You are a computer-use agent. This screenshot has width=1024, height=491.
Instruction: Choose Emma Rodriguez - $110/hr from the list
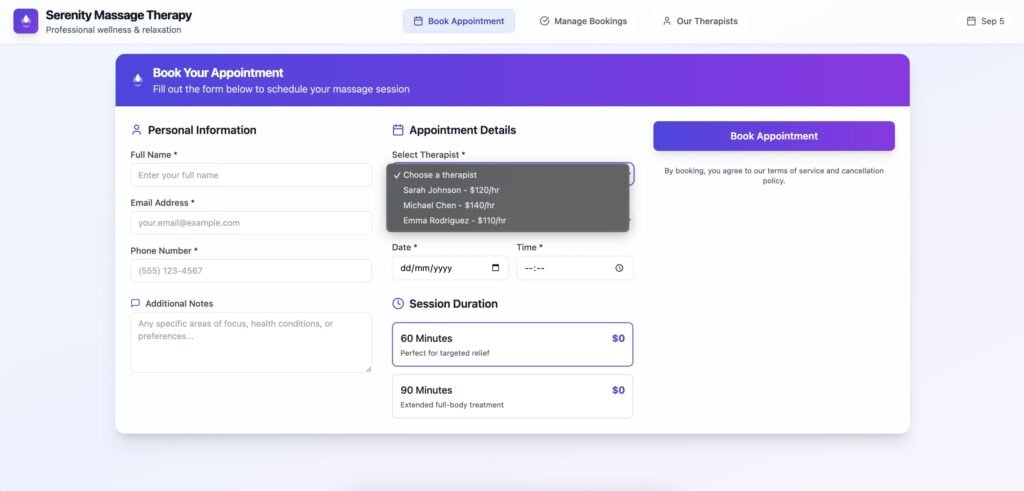pyautogui.click(x=454, y=220)
